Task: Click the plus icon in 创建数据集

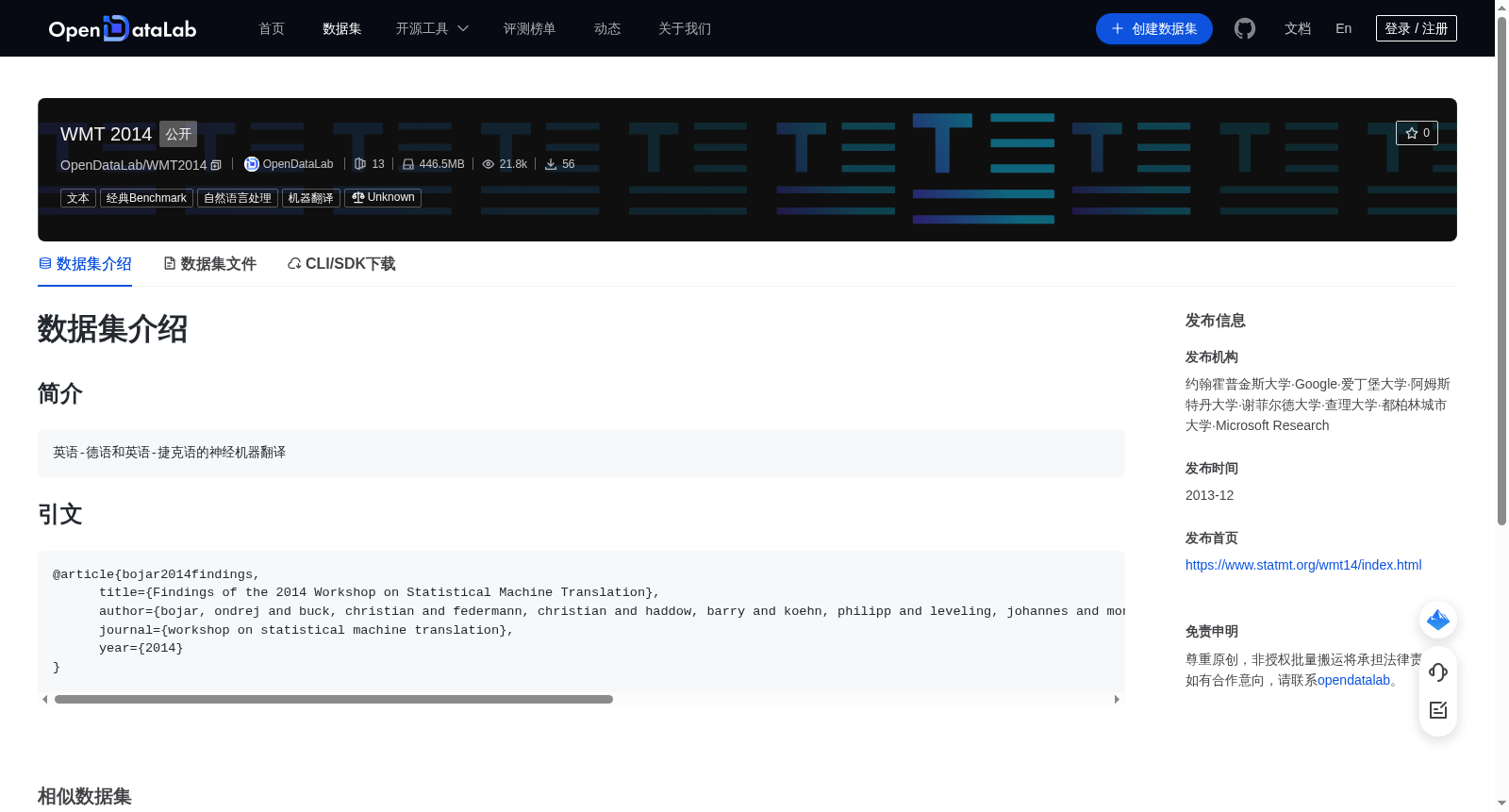Action: 1118,28
